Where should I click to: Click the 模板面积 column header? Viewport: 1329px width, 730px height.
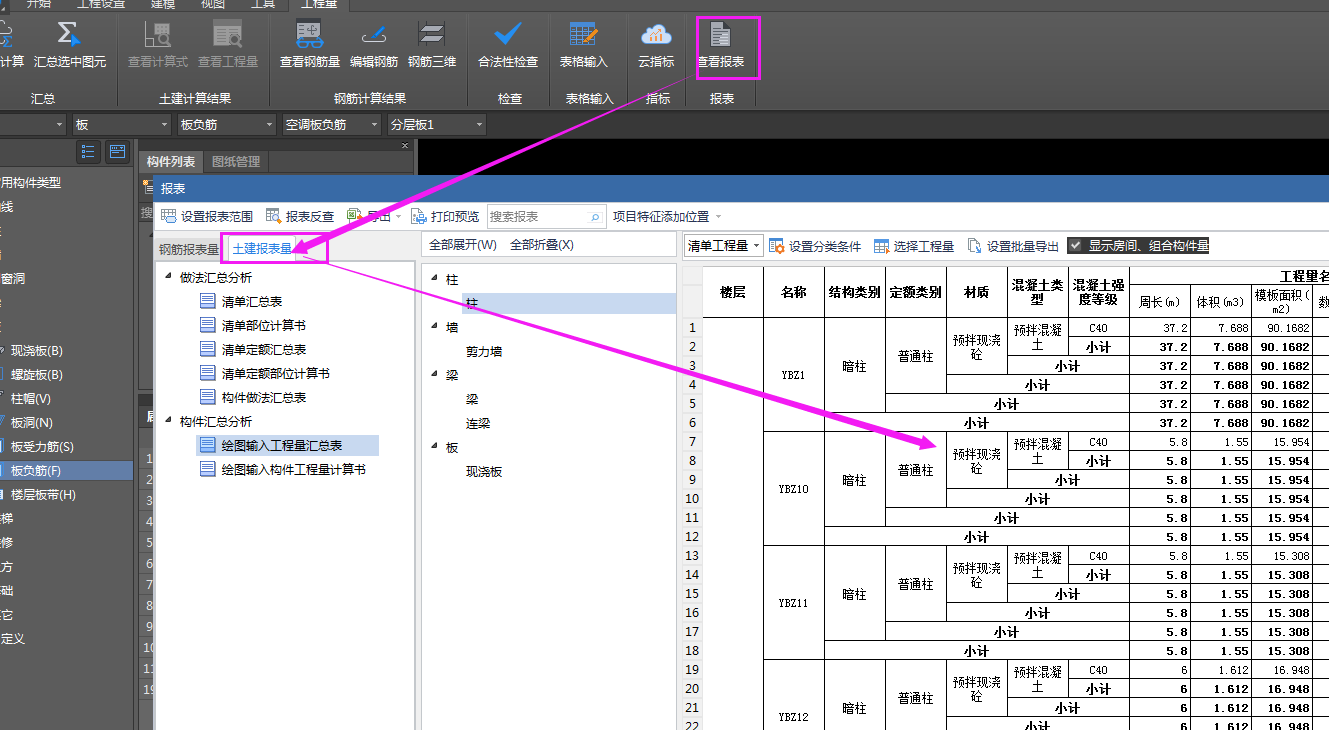(1282, 301)
